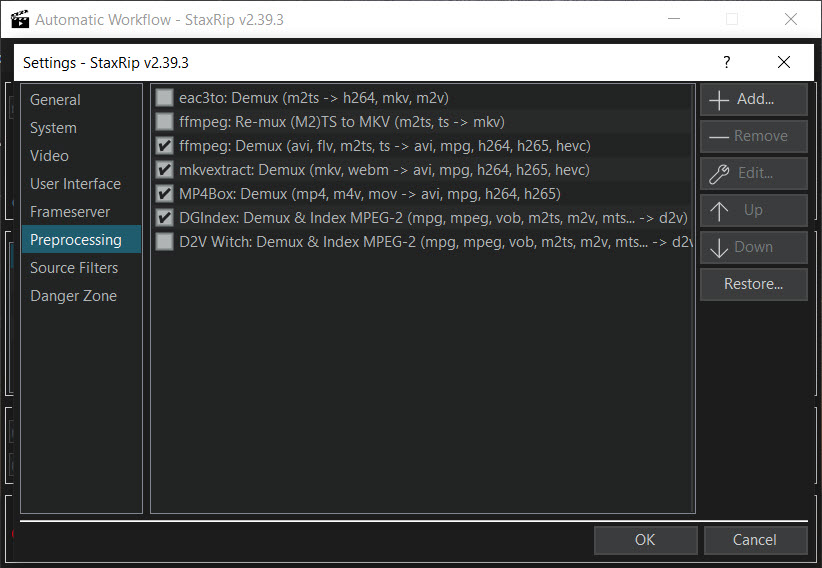Viewport: 822px width, 568px height.
Task: Uncheck the DGIndex Demux & Index checkbox
Action: tap(165, 217)
